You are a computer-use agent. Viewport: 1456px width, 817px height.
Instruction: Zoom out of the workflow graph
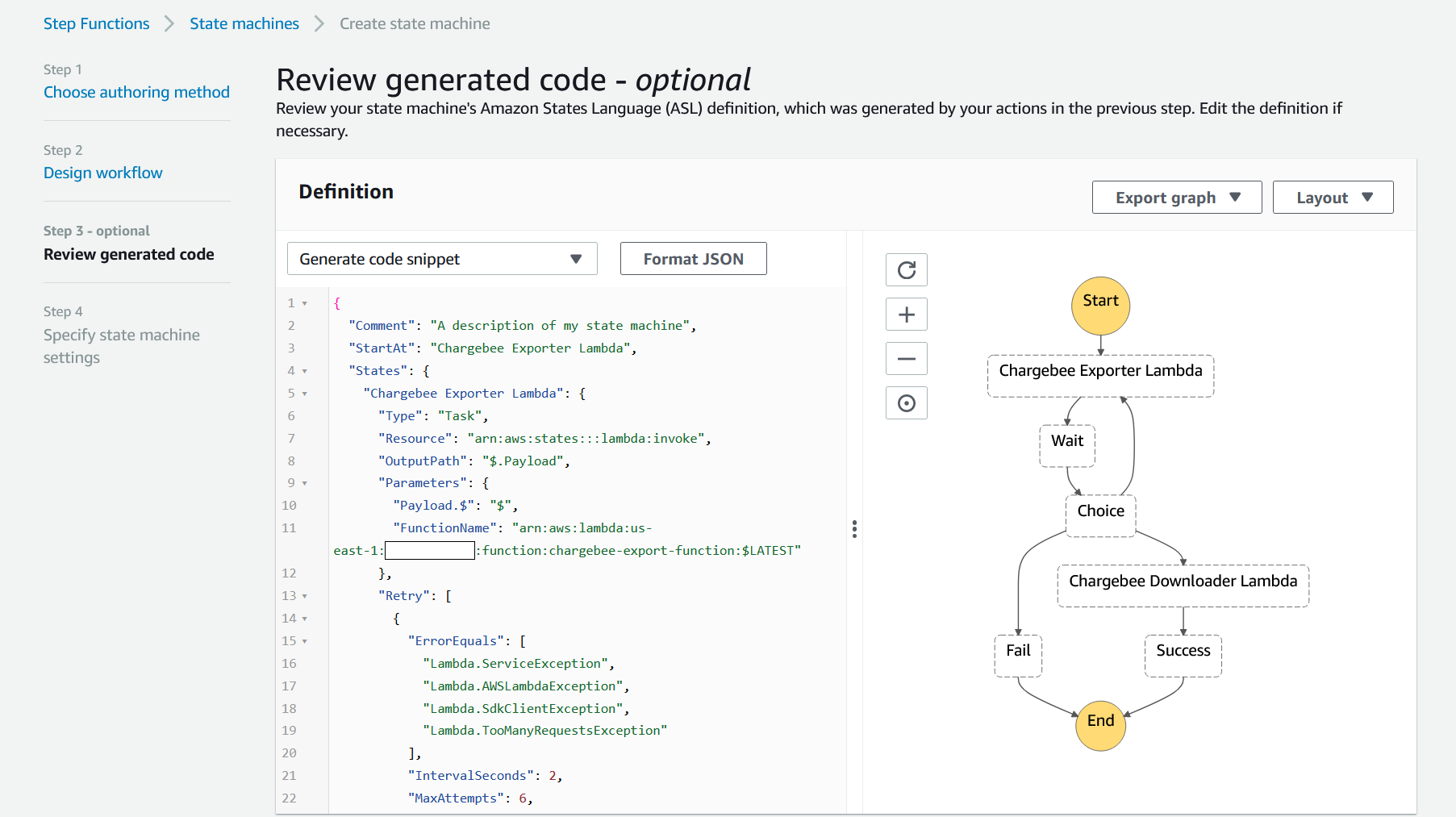pyautogui.click(x=906, y=359)
